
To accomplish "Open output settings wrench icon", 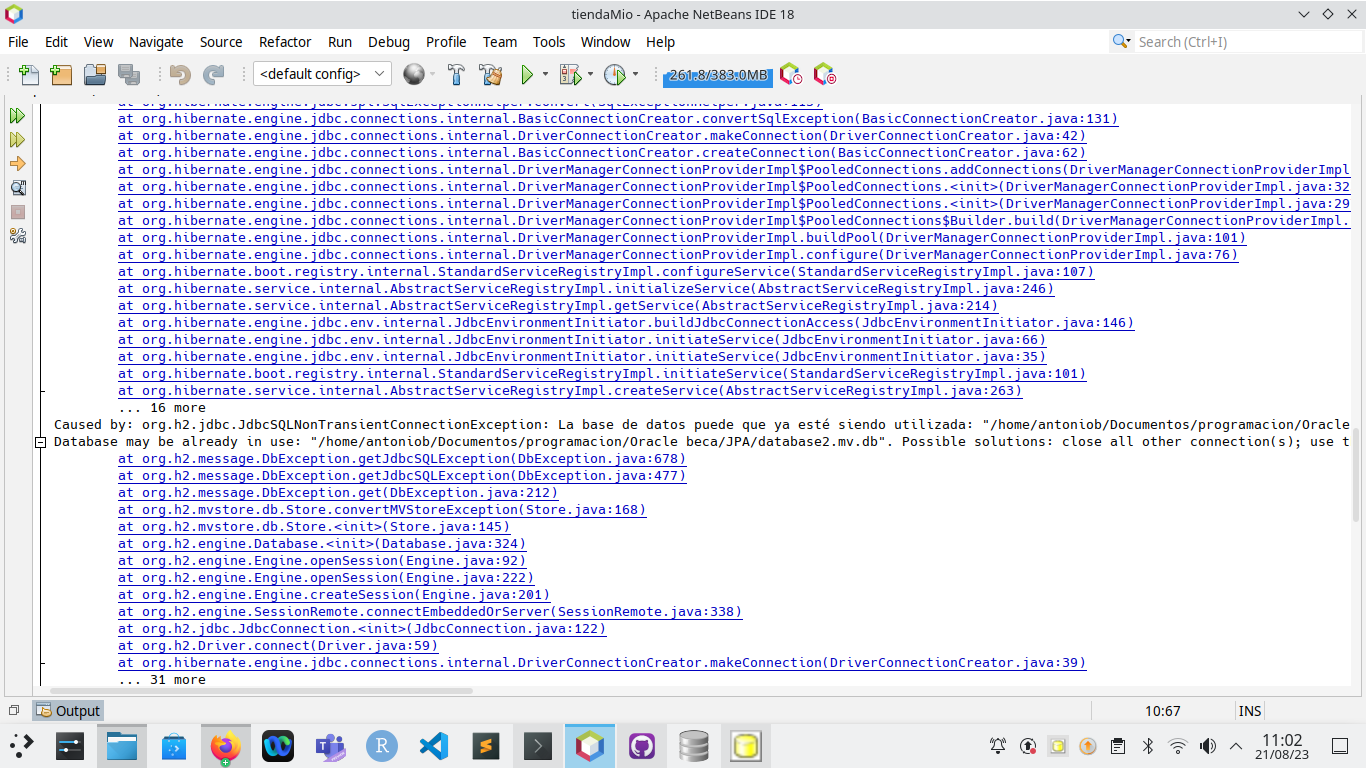I will click(x=17, y=236).
